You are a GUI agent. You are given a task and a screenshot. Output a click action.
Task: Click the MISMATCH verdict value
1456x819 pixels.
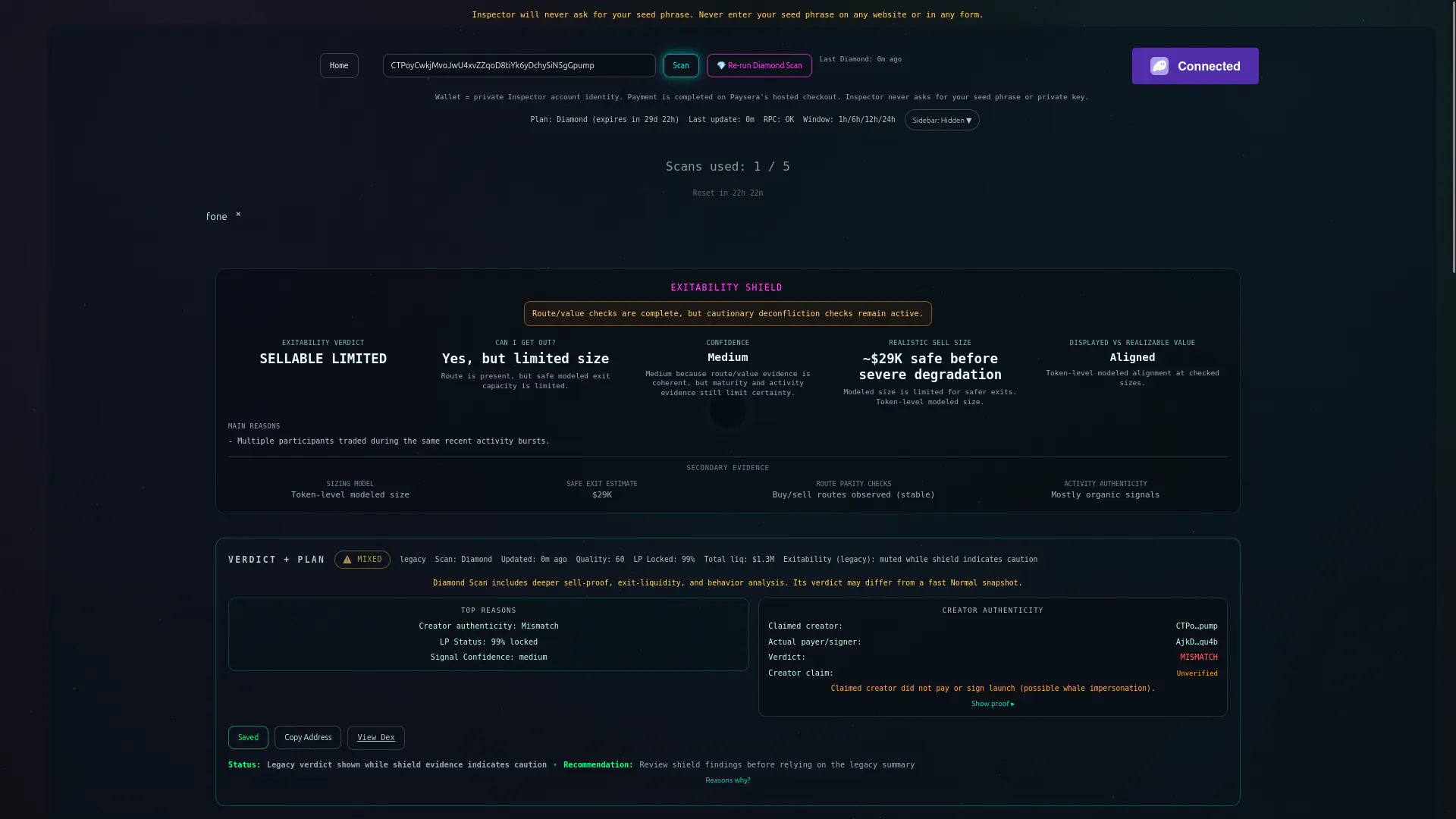click(x=1199, y=657)
